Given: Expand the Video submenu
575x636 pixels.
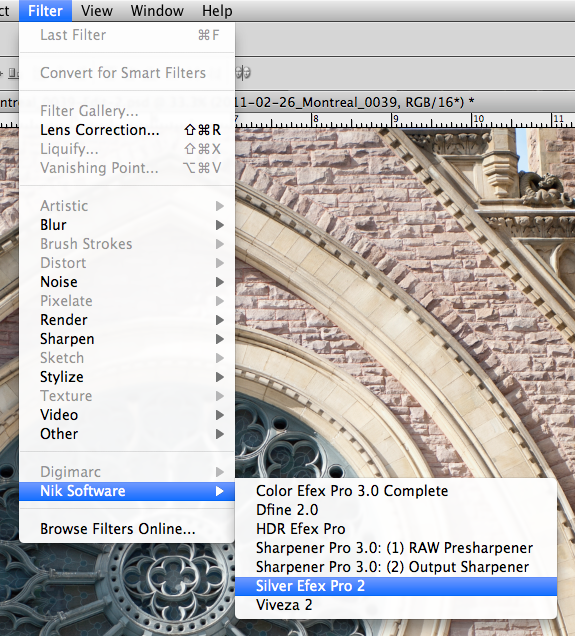Looking at the screenshot, I should (x=127, y=415).
